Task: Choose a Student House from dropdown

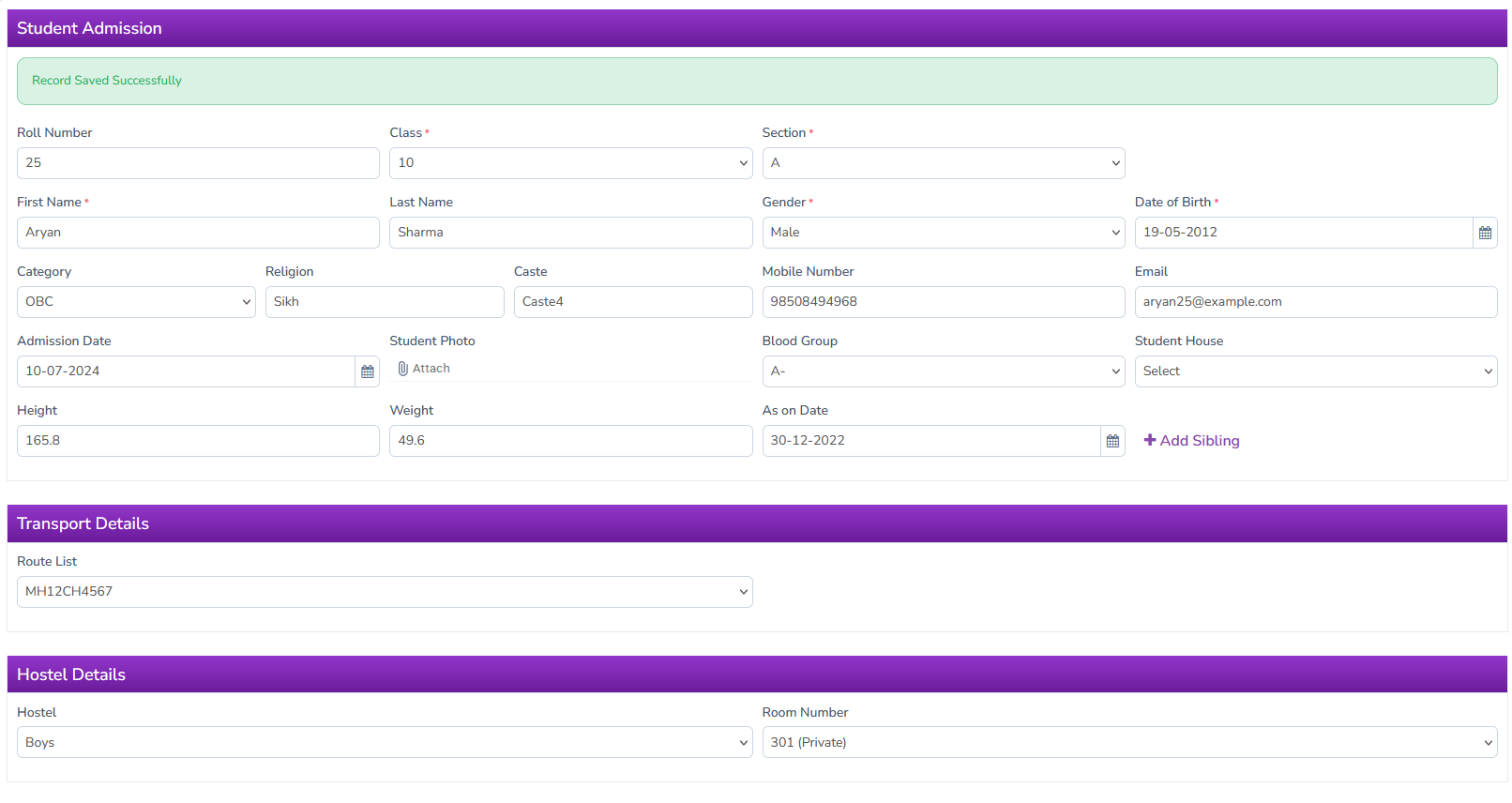Action: (x=1315, y=371)
